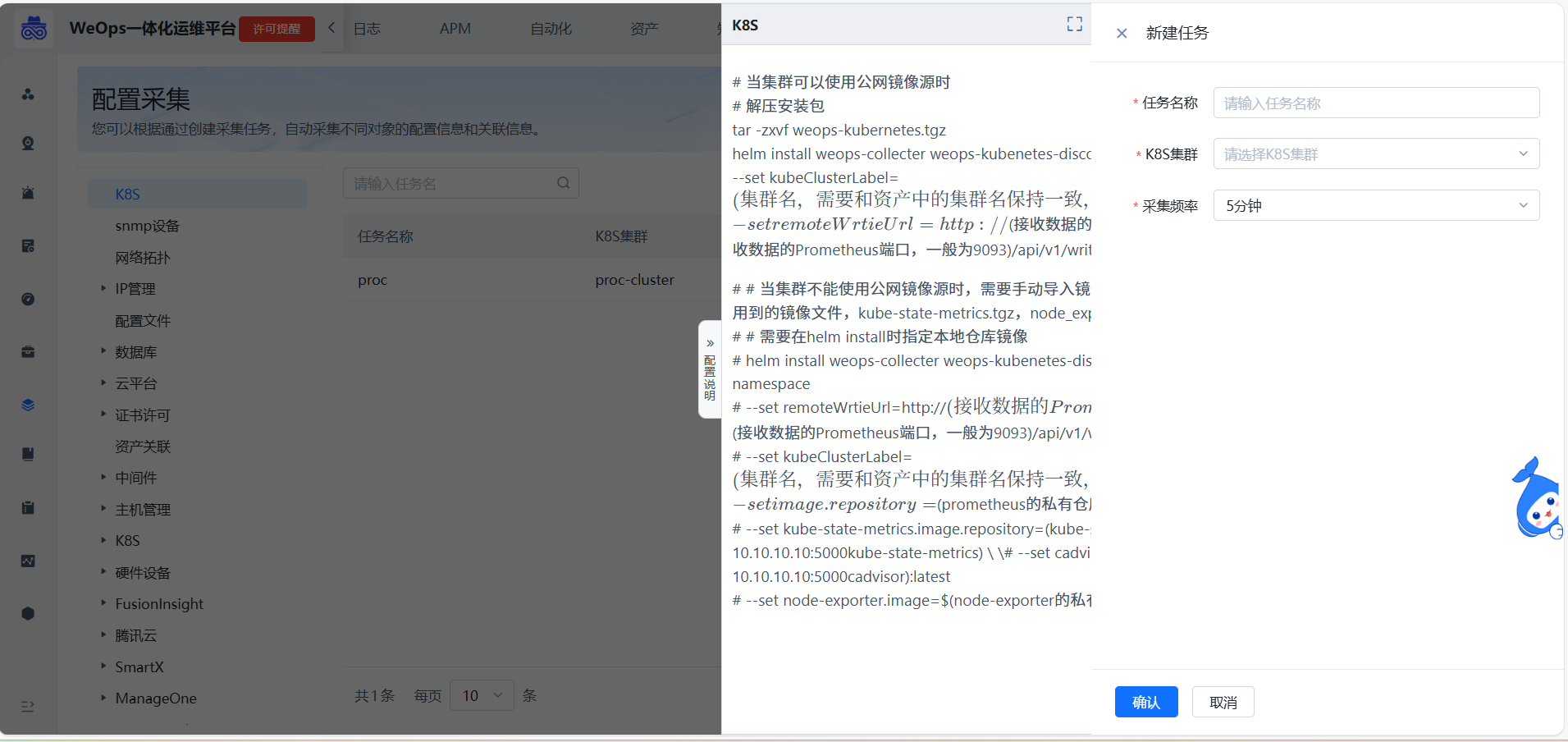Screen dimensions: 1568x742
Task: Click the 取消 button
Action: [x=1223, y=703]
